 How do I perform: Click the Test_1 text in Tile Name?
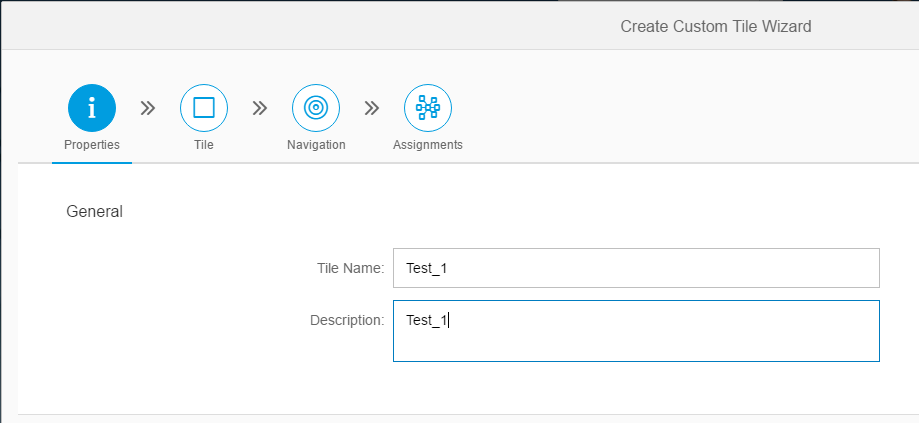point(427,268)
